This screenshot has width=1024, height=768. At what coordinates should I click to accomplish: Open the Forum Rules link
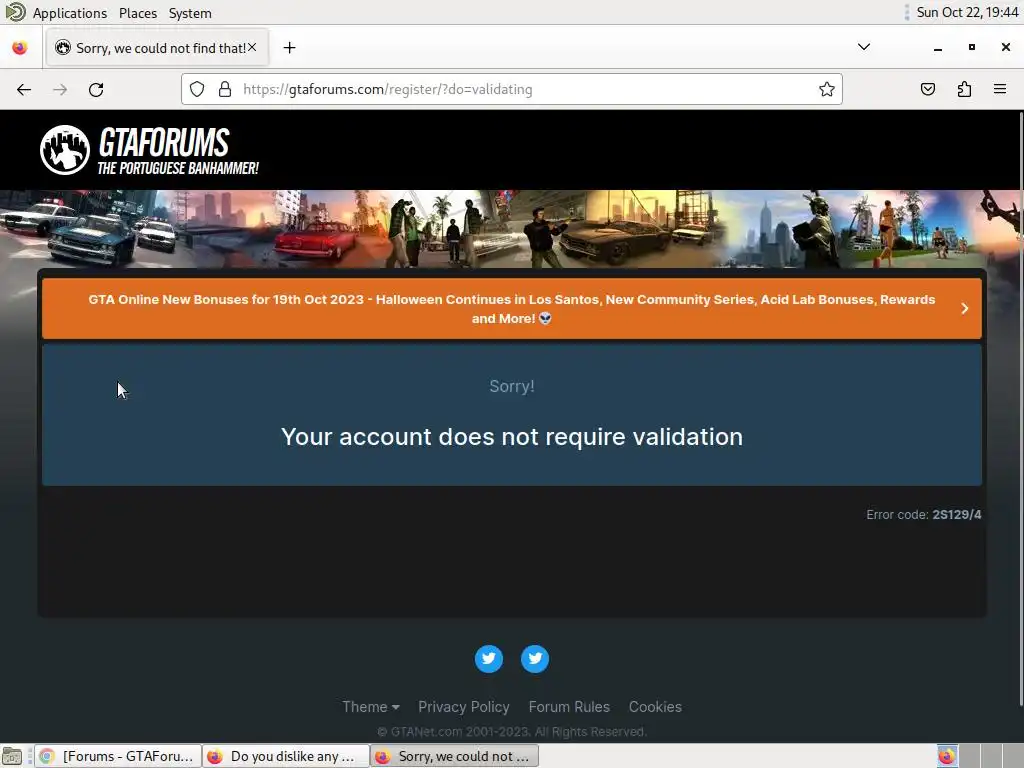(x=569, y=707)
